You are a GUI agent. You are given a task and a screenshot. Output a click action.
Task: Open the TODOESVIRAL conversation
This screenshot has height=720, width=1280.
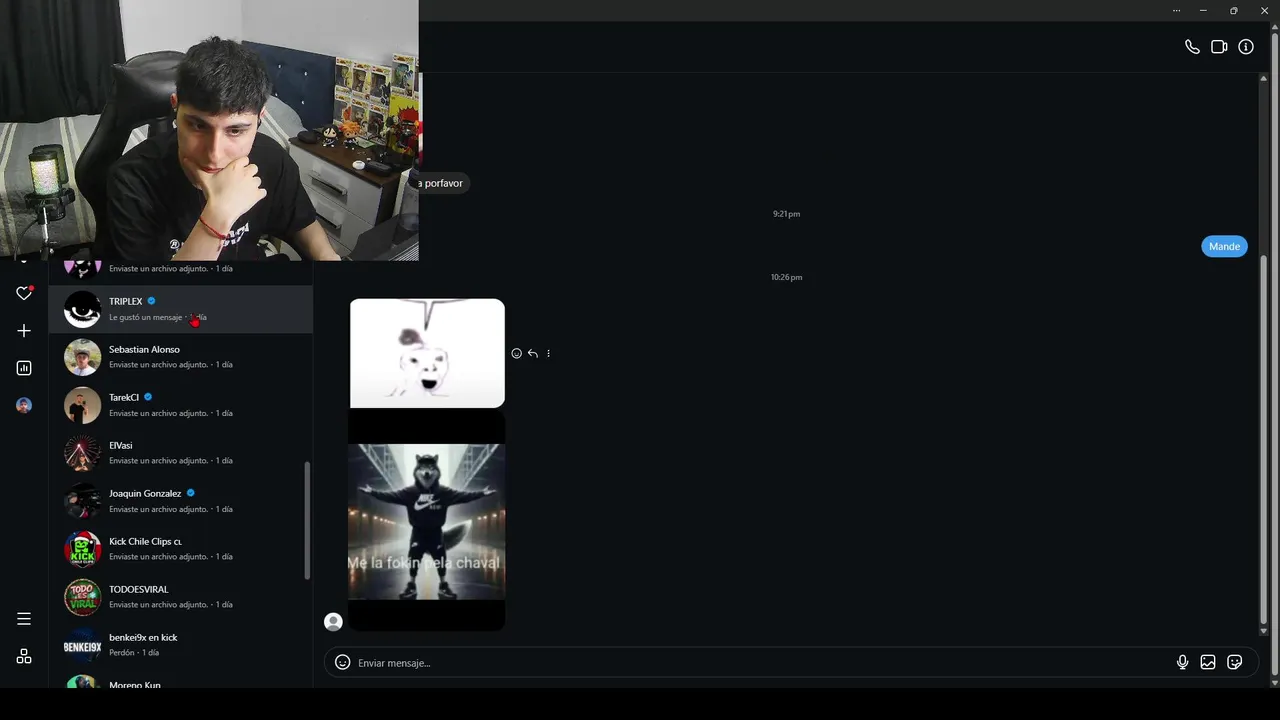[x=181, y=597]
